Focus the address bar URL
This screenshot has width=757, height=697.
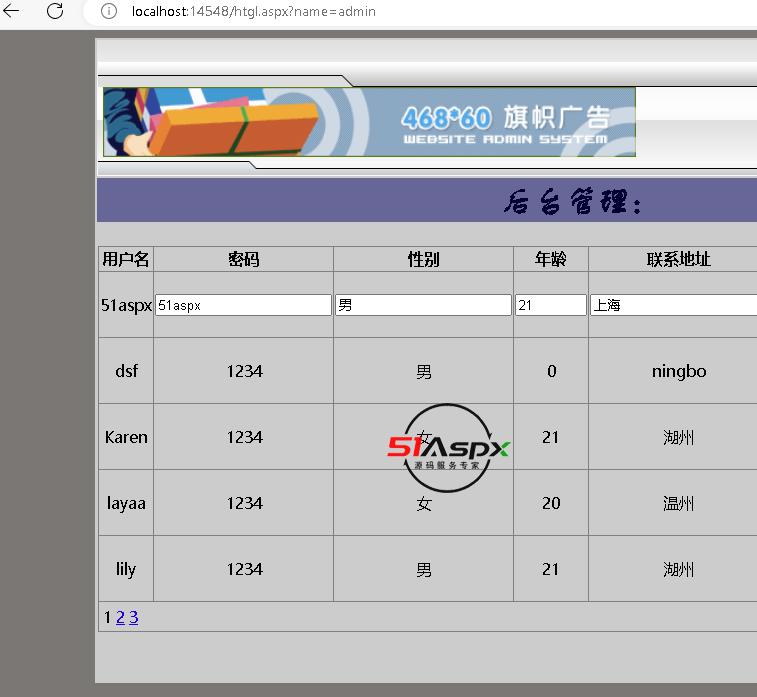coord(253,11)
